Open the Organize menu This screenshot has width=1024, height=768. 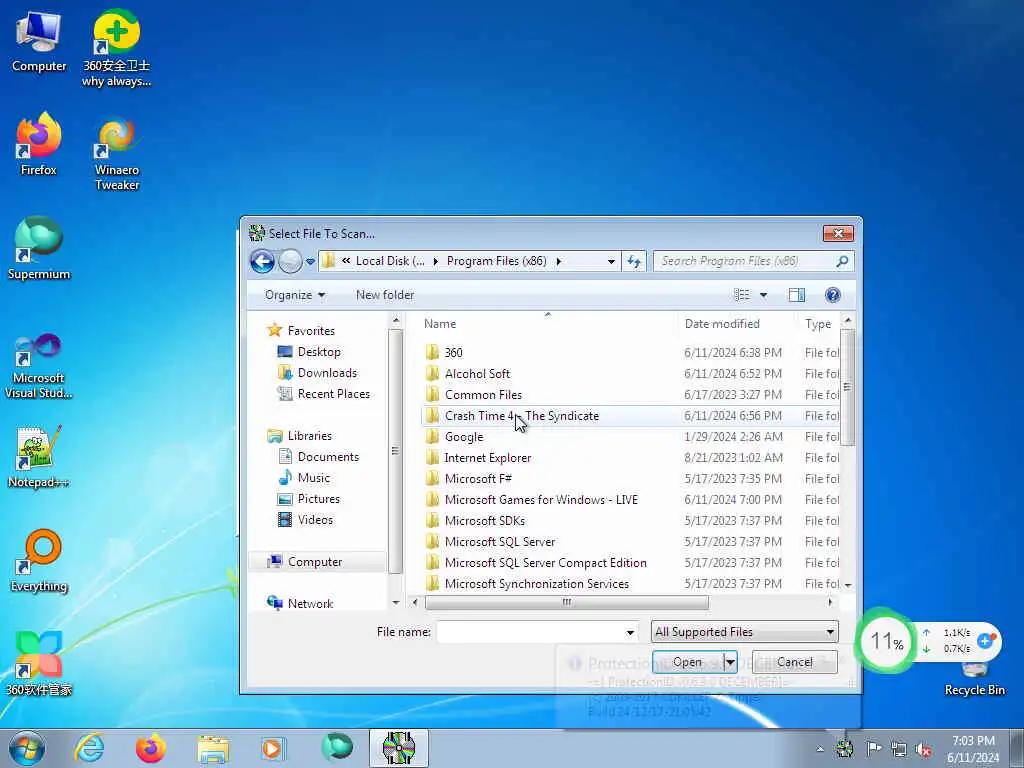[x=295, y=295]
